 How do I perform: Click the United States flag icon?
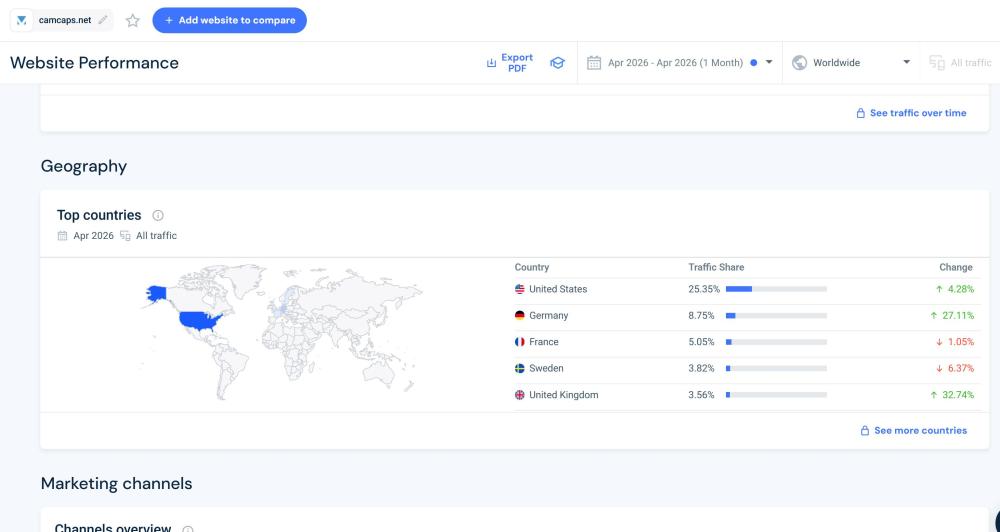[x=520, y=289]
